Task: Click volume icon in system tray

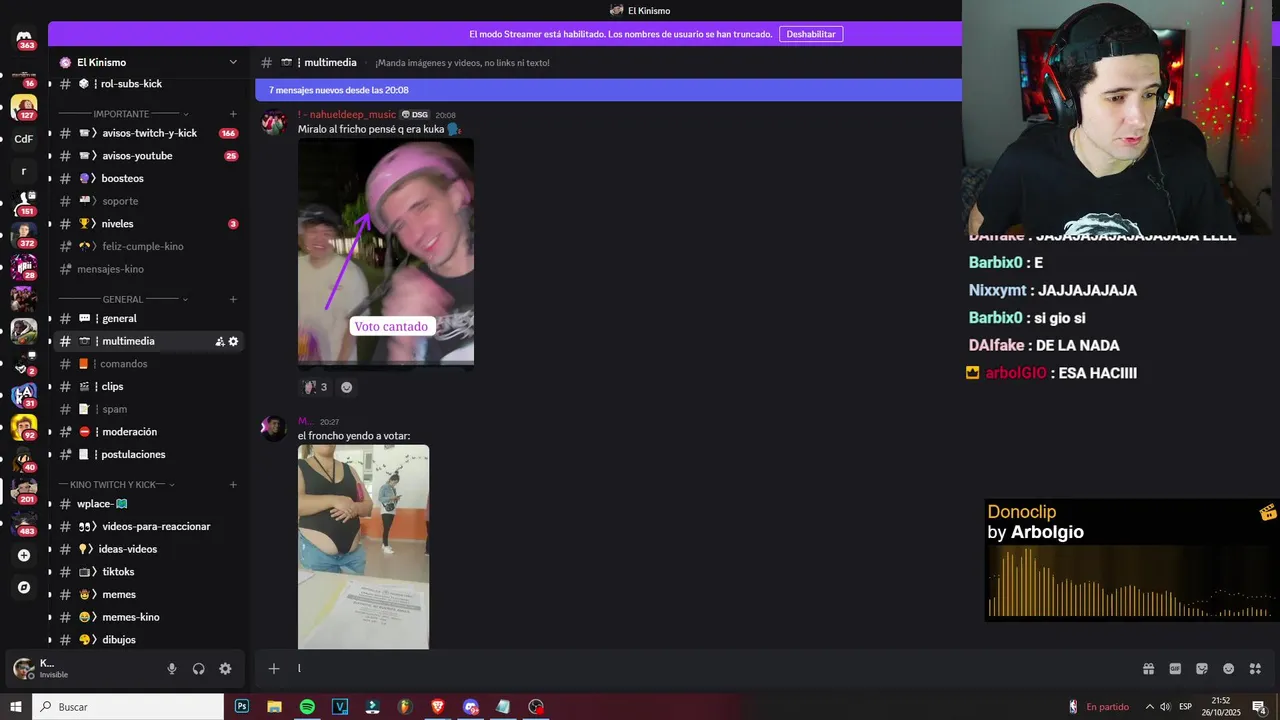Action: tap(1165, 707)
